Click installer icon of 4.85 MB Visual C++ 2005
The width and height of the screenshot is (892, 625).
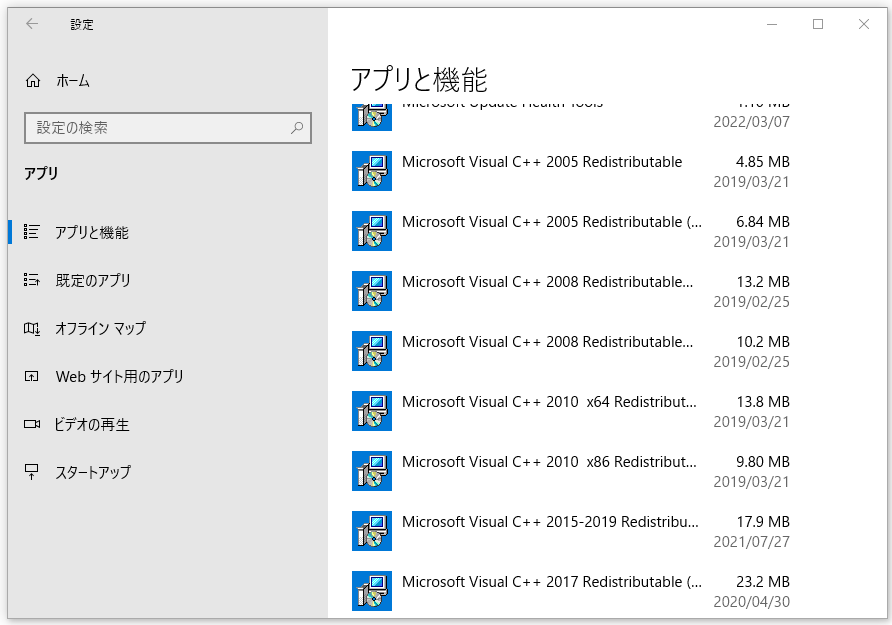click(371, 171)
